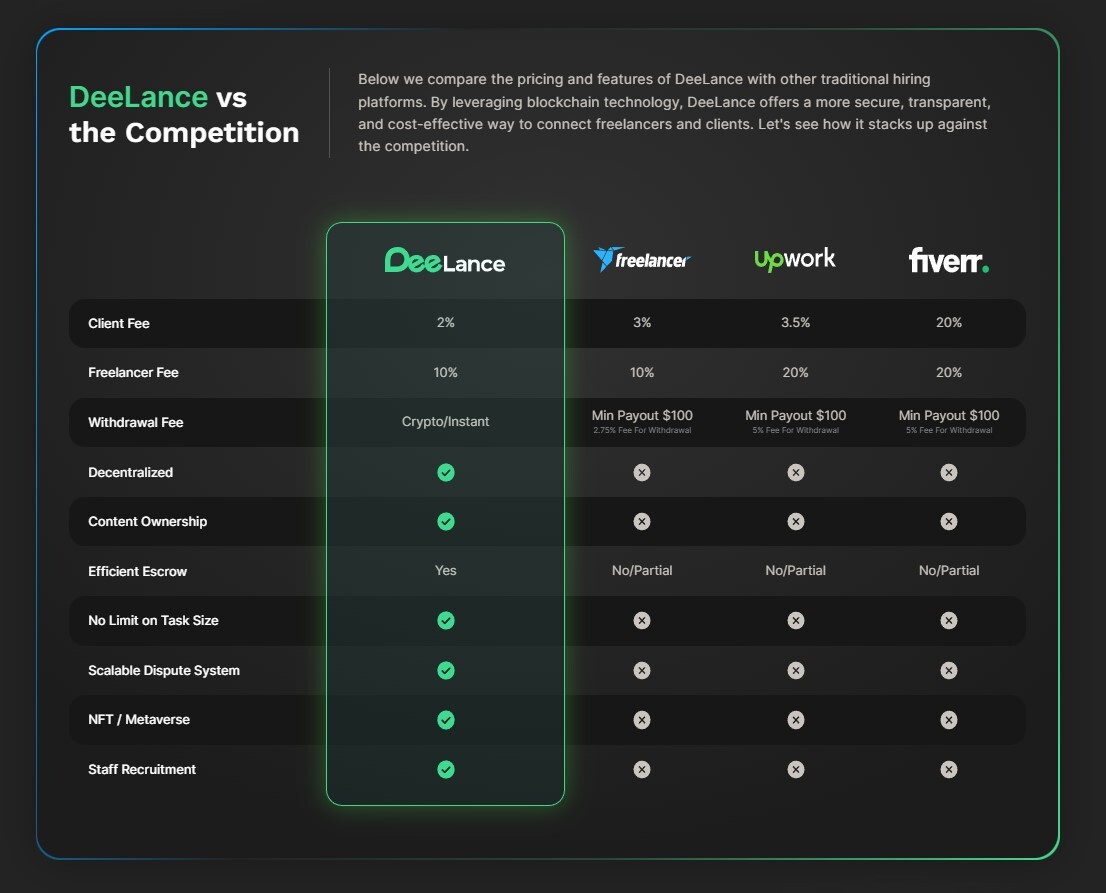Click DeeLance checkmark in No Limit on Task Size row
The height and width of the screenshot is (893, 1106).
coord(446,621)
